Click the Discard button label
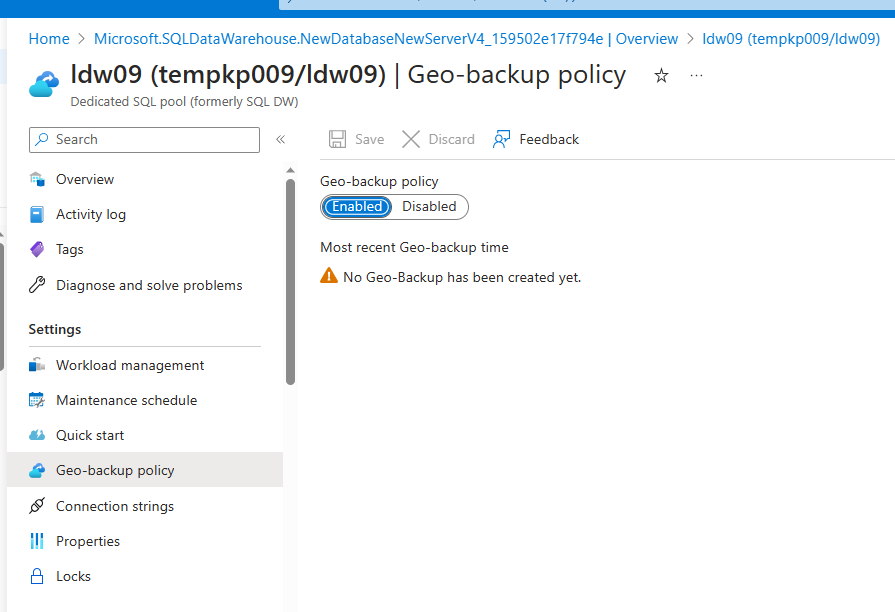 (x=451, y=139)
